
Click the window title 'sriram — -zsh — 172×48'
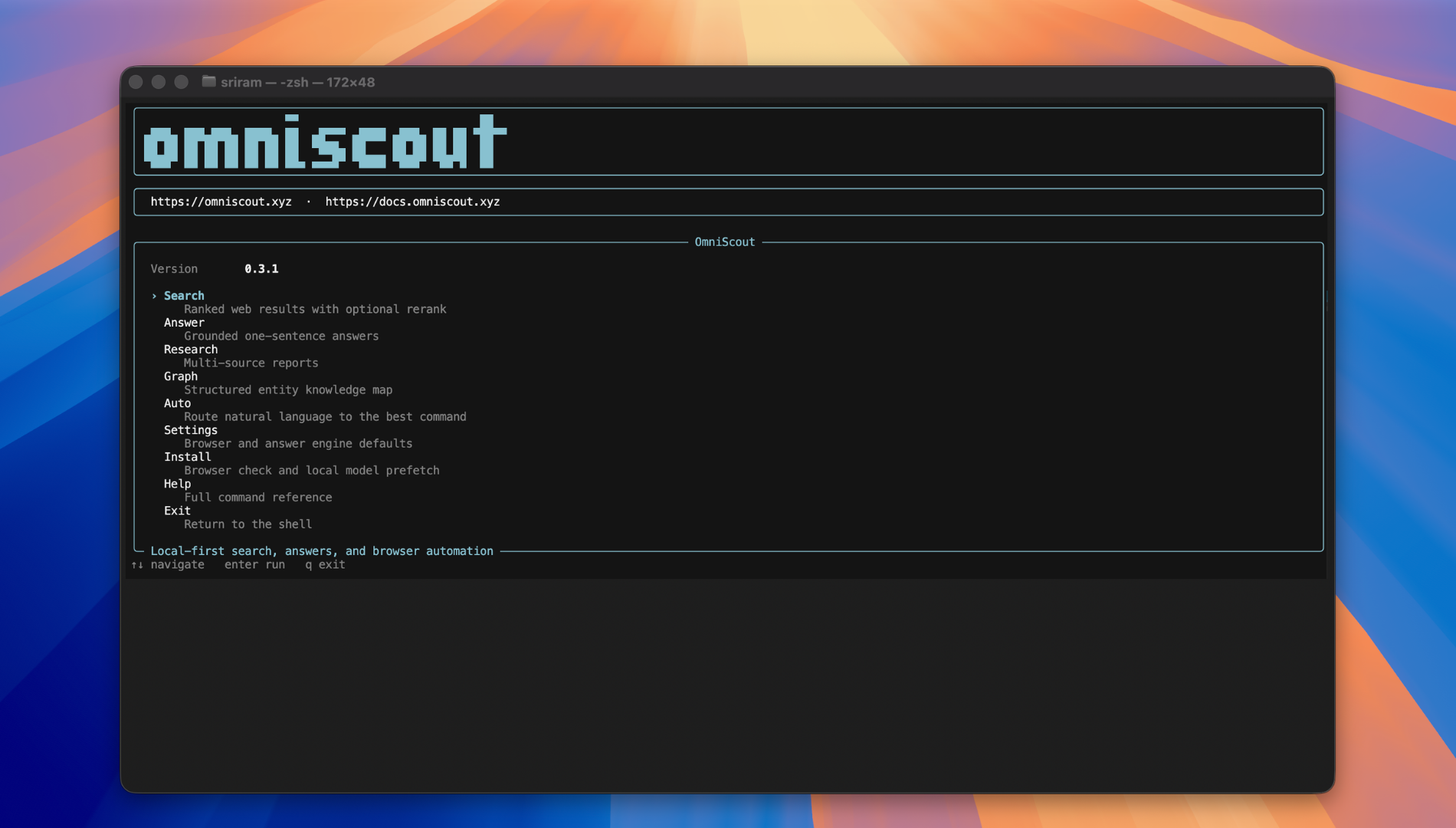coord(298,82)
